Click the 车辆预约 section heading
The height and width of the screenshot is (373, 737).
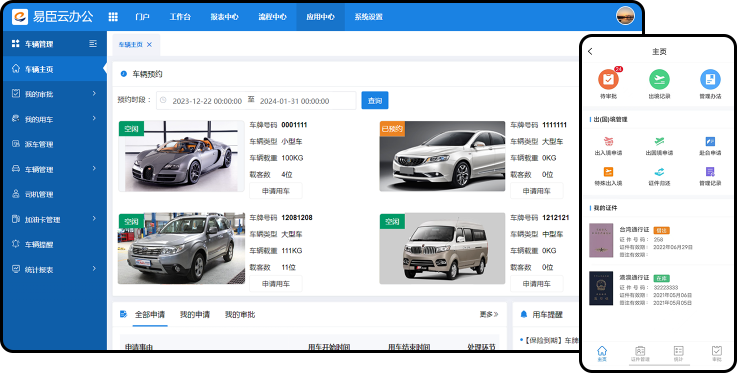[147, 74]
